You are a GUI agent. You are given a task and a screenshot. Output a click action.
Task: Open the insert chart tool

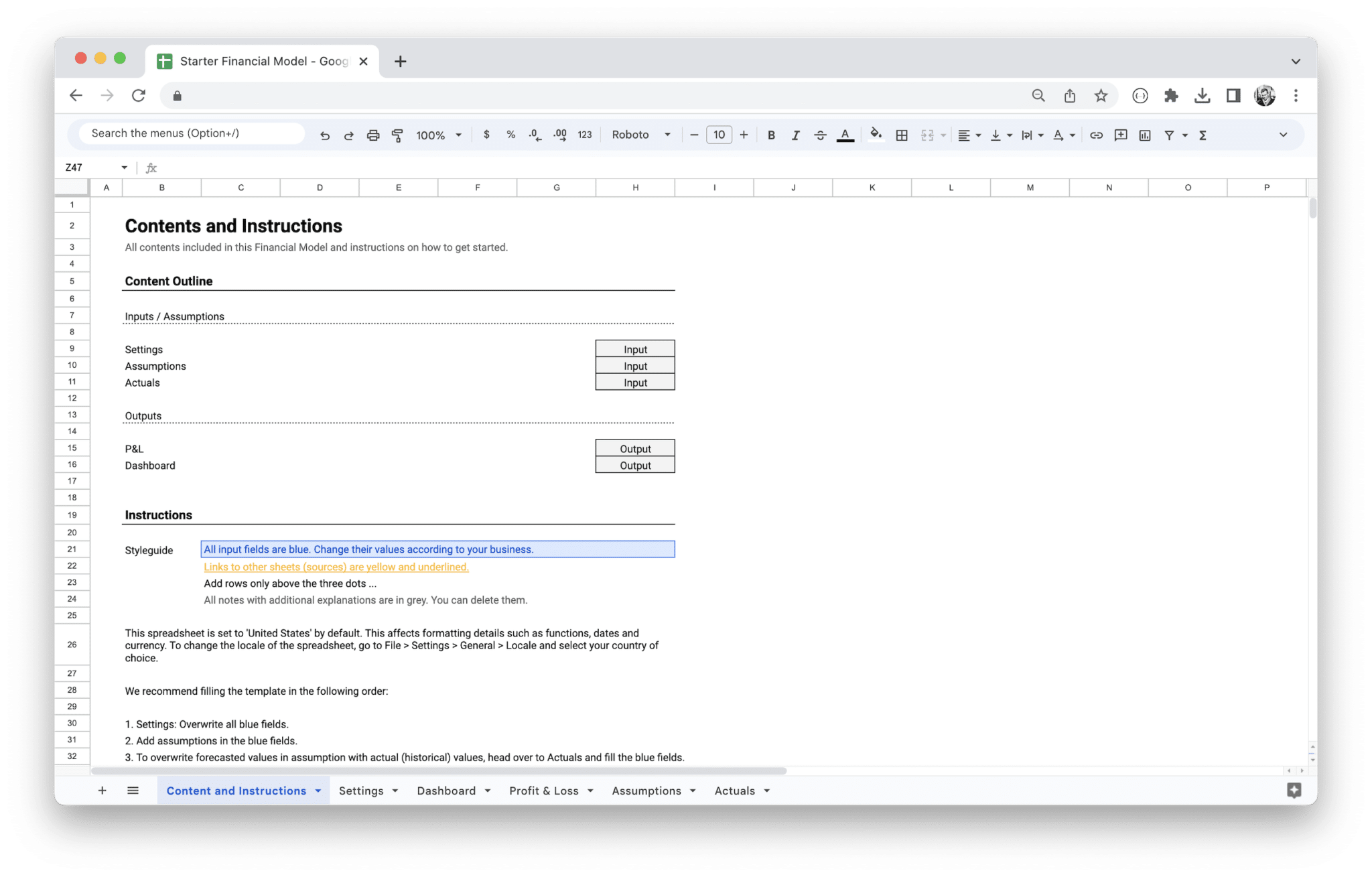[x=1144, y=135]
